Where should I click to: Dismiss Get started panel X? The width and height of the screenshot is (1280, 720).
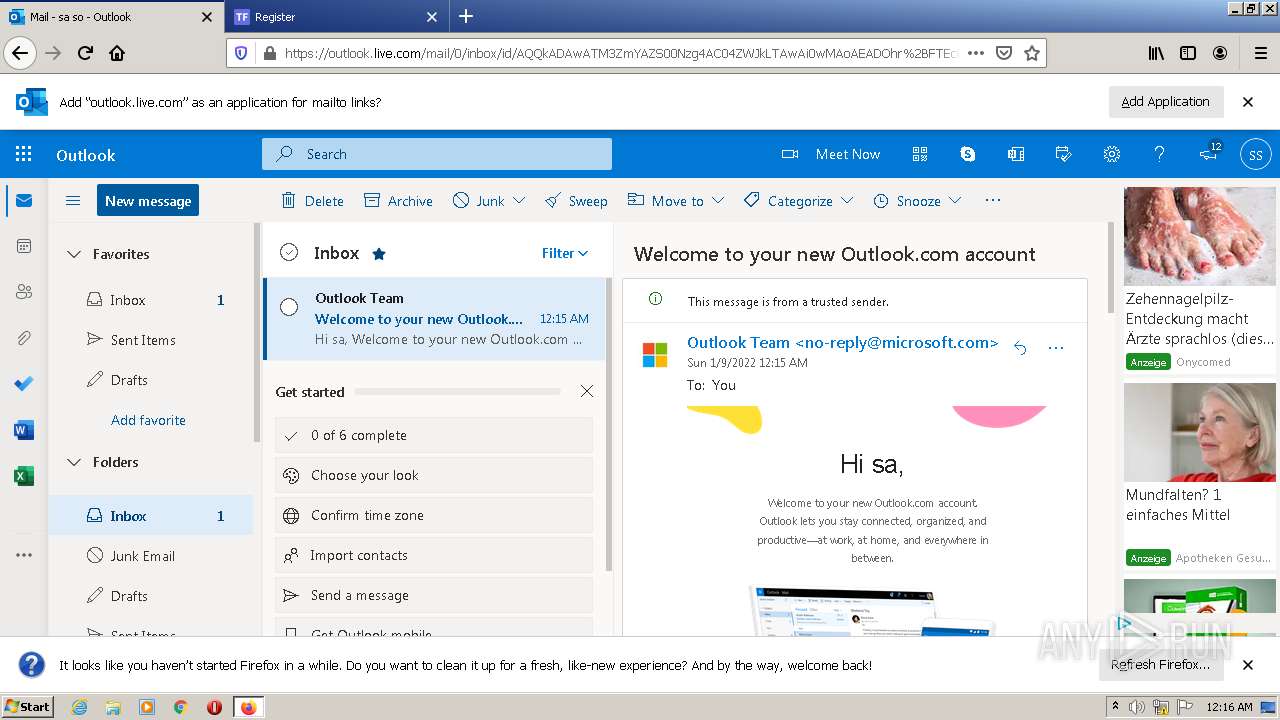(587, 391)
